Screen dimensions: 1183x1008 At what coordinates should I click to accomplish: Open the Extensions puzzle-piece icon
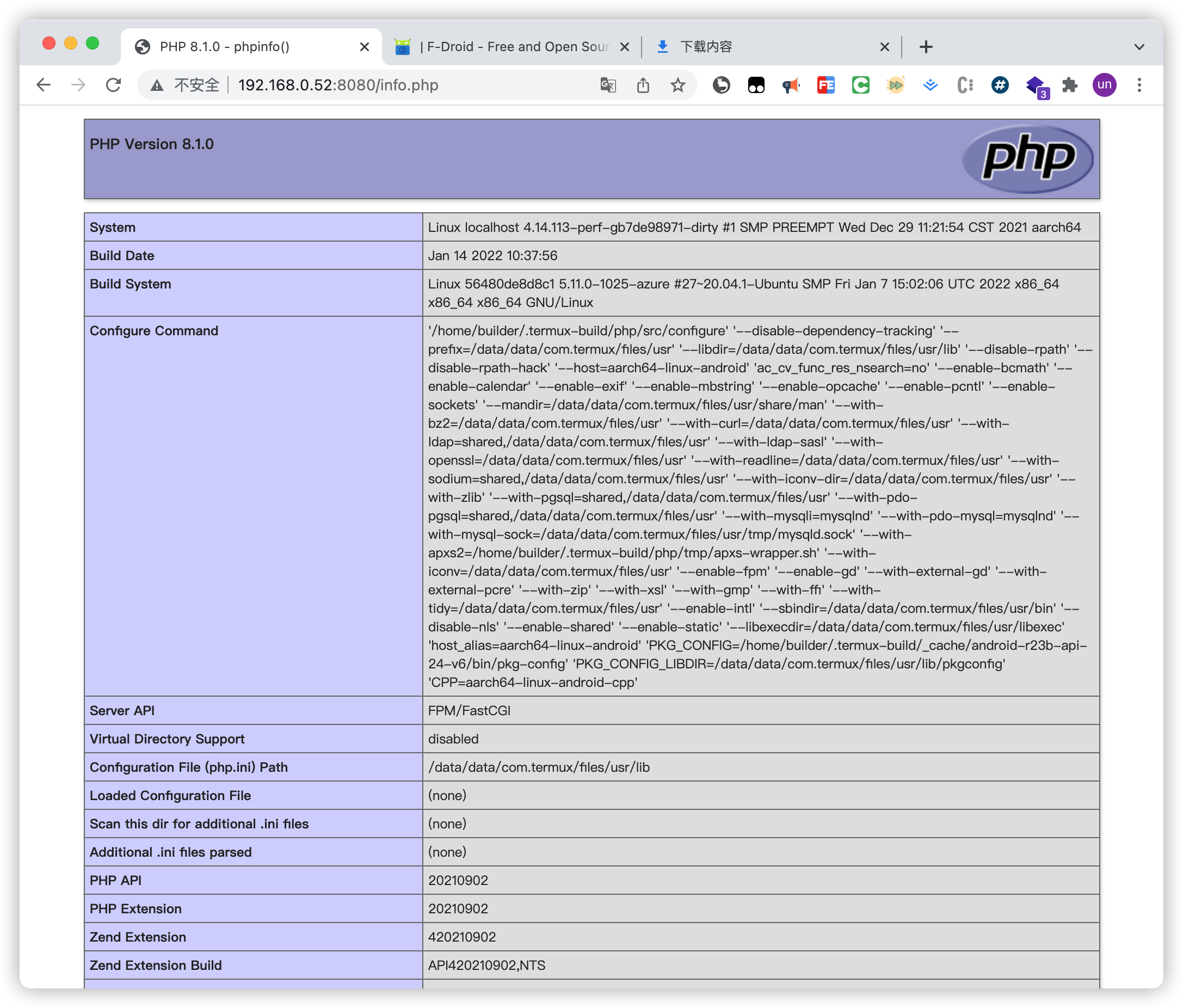[x=1069, y=84]
